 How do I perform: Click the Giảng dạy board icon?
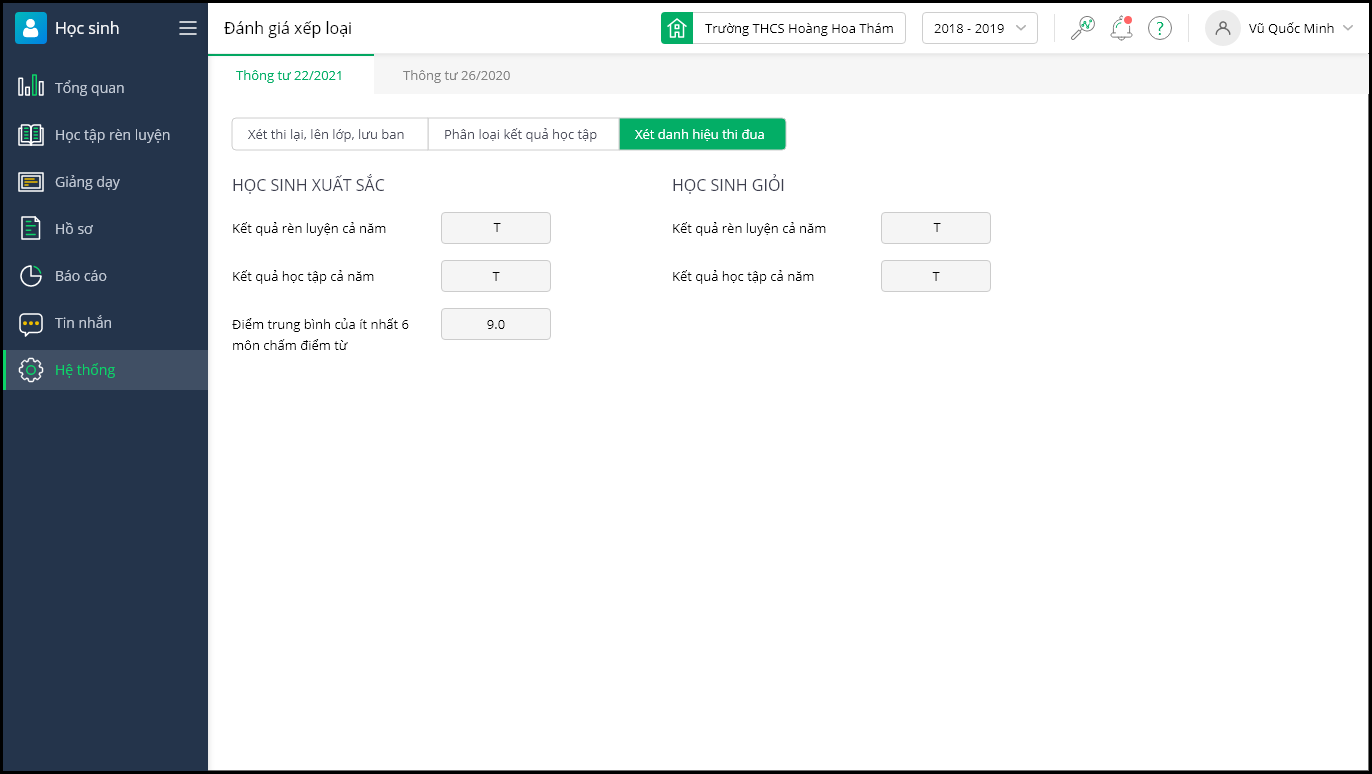[x=31, y=181]
